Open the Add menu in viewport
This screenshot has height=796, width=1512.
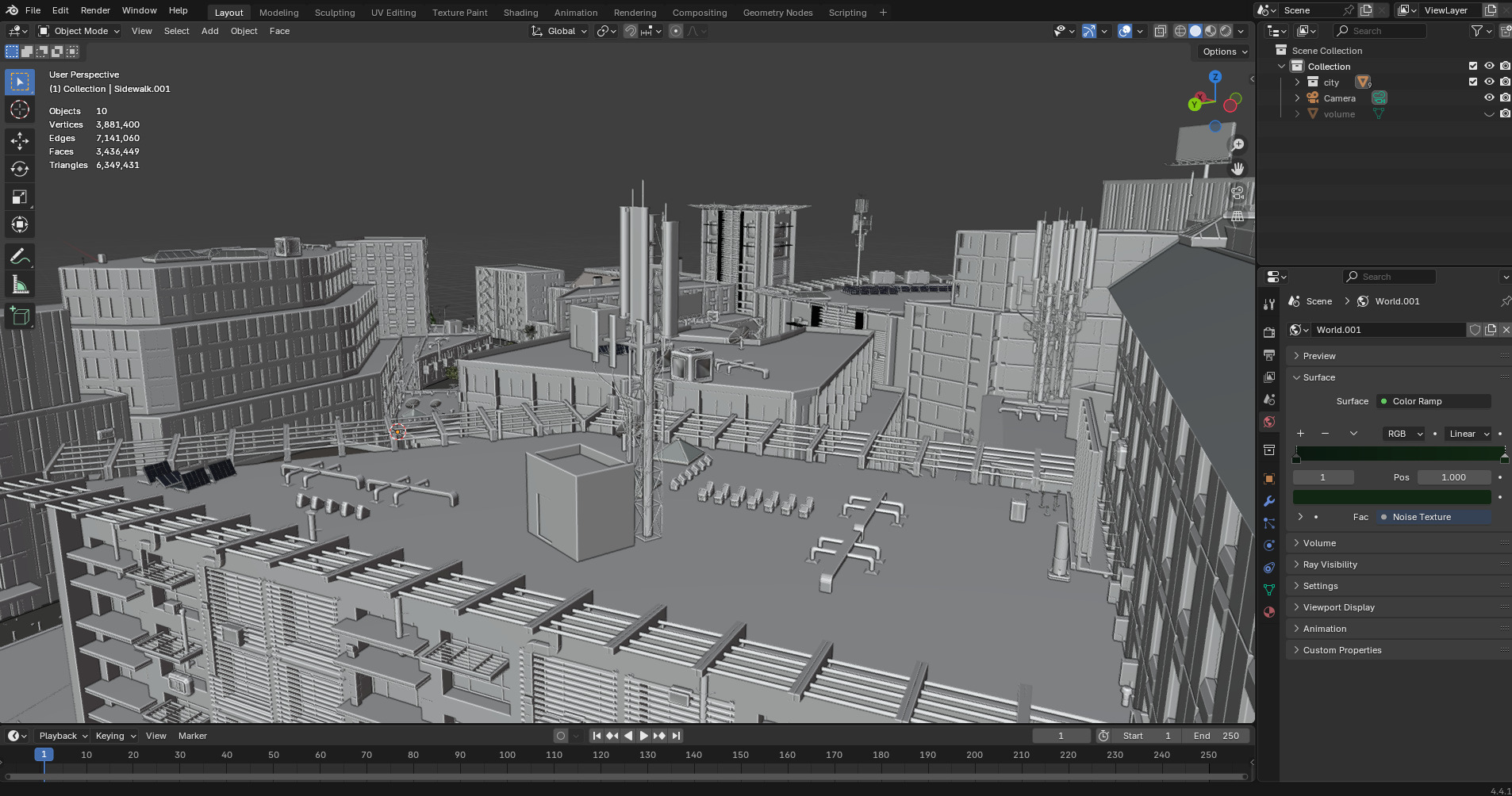click(209, 31)
